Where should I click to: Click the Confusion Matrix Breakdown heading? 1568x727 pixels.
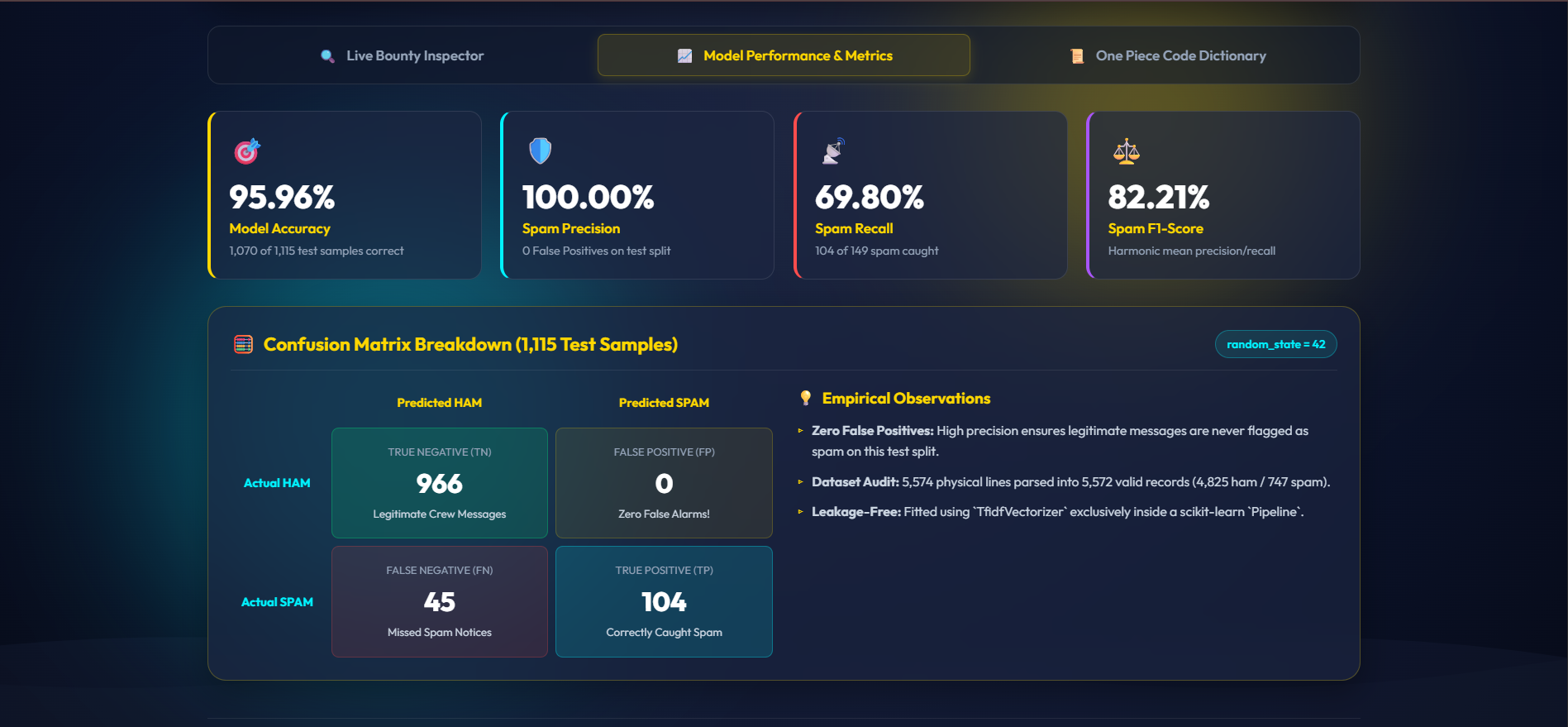[x=470, y=345]
